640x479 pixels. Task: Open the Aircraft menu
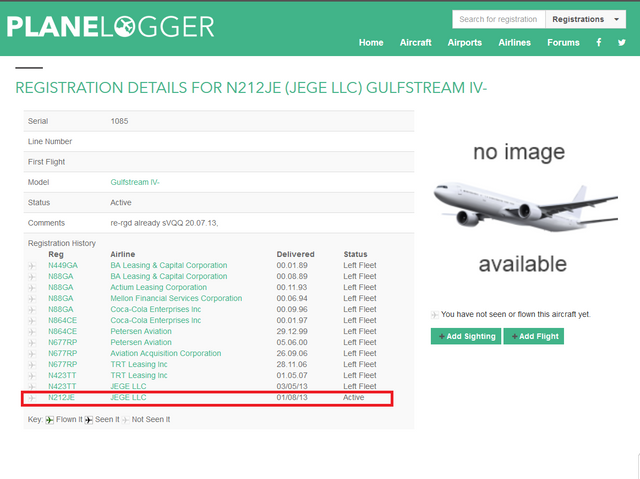[416, 42]
